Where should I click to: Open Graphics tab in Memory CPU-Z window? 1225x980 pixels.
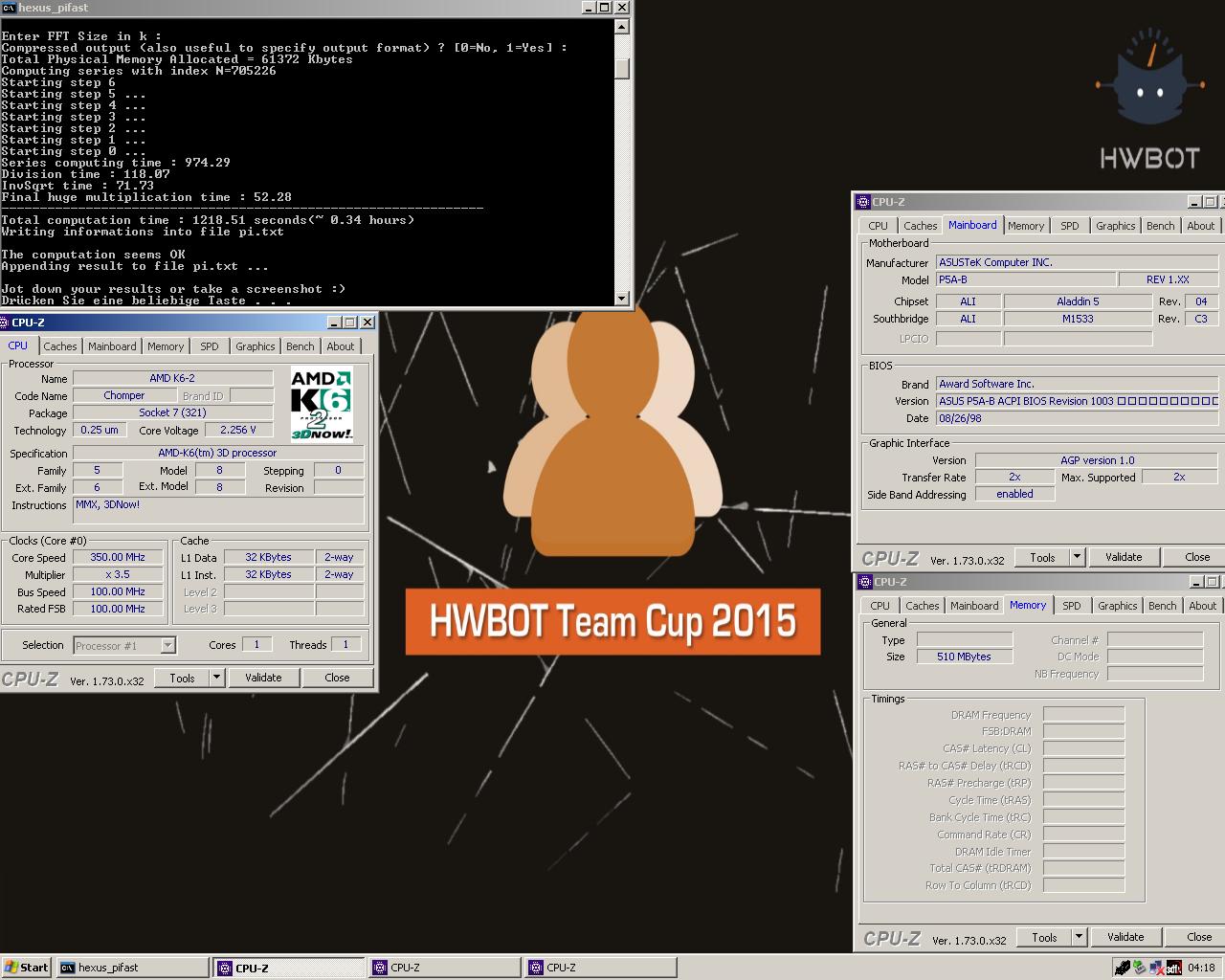point(1118,606)
